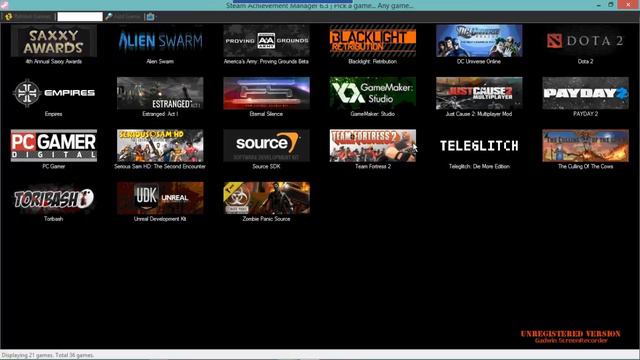Select the Source SDK thumbnail
This screenshot has width=640, height=360.
click(x=267, y=146)
